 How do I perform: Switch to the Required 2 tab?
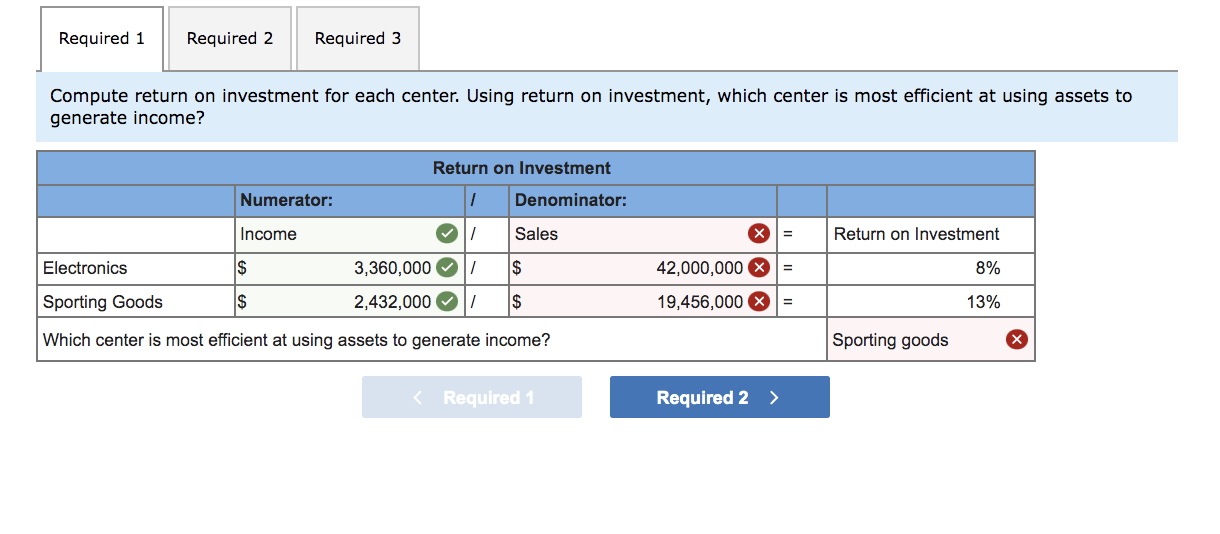click(x=230, y=38)
